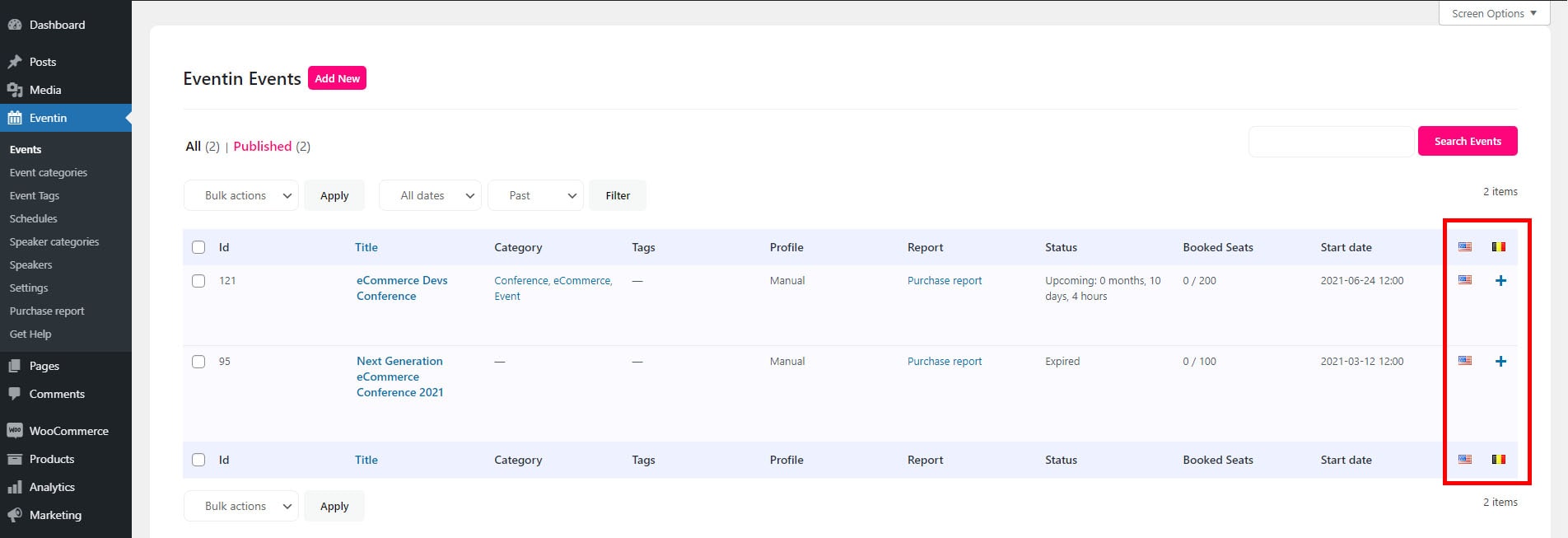
Task: Open the Past filter dropdown
Action: tap(535, 195)
